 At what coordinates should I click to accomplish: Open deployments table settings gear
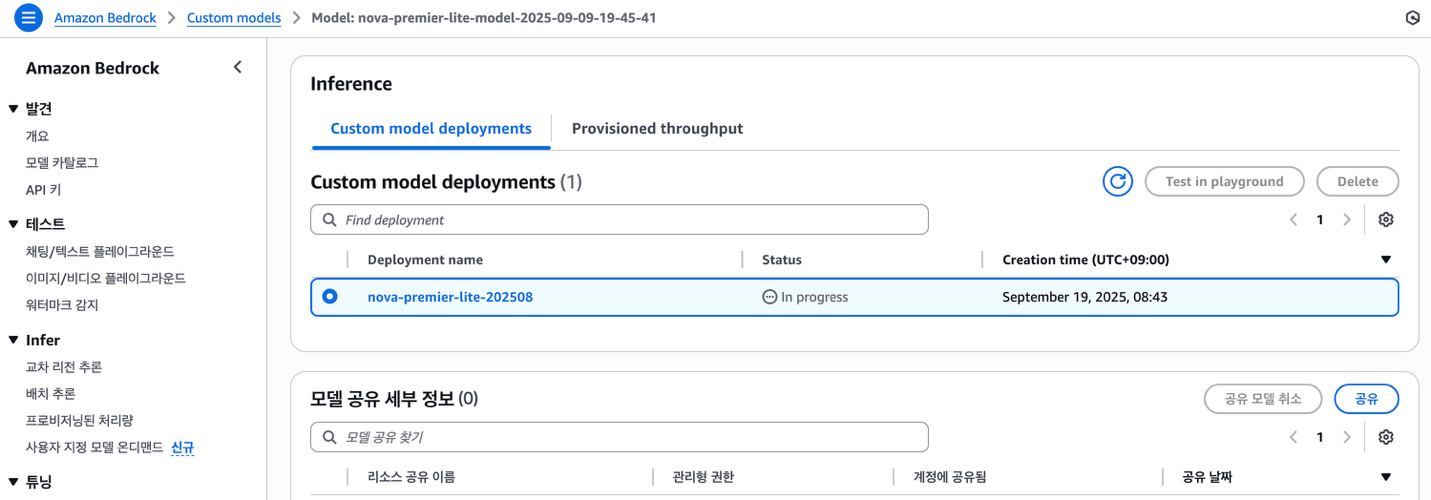(x=1385, y=220)
